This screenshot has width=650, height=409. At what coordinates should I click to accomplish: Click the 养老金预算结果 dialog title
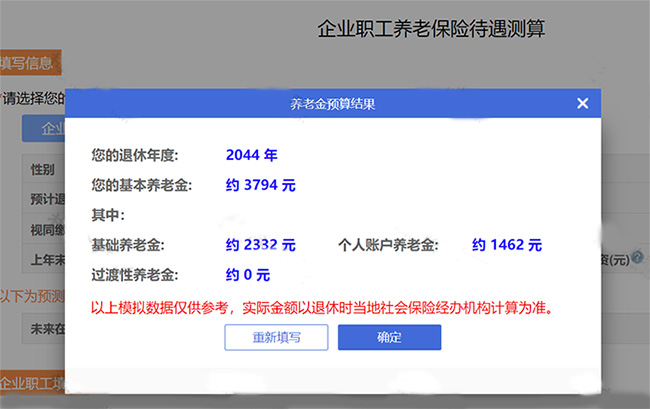pos(332,103)
